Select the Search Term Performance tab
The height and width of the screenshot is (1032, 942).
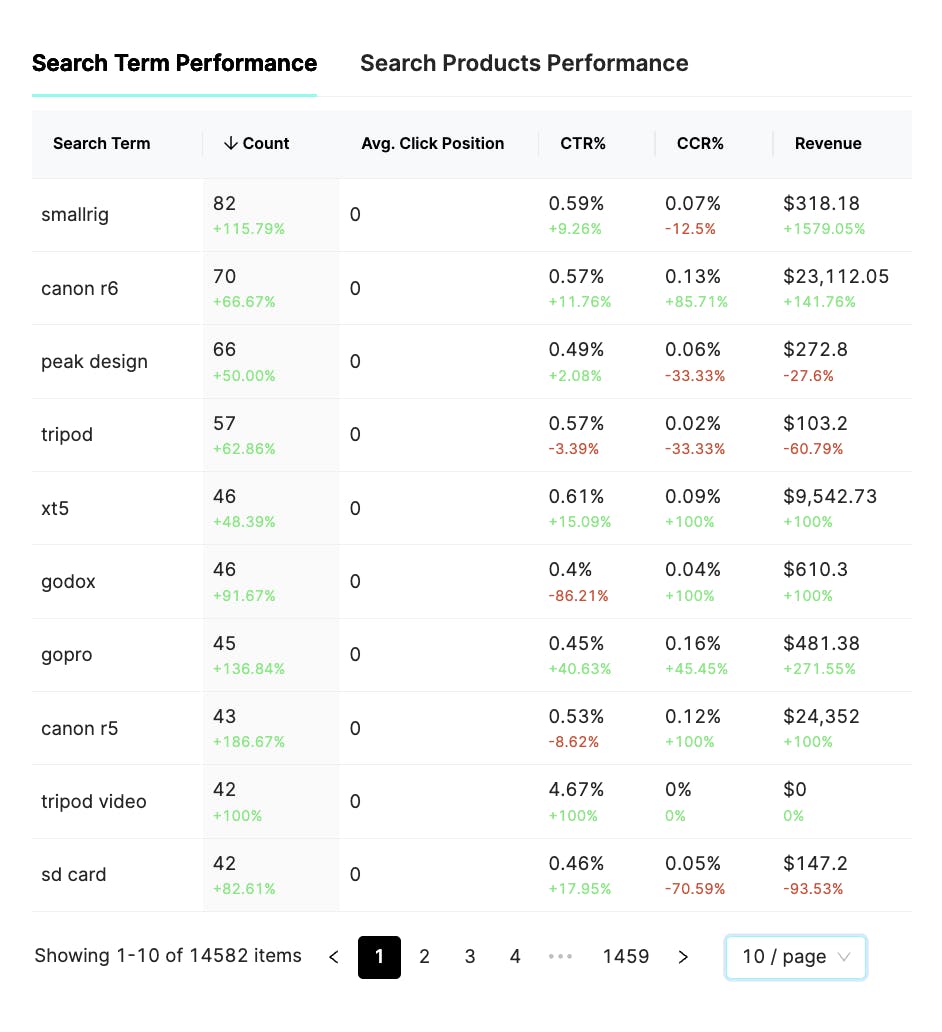tap(174, 63)
